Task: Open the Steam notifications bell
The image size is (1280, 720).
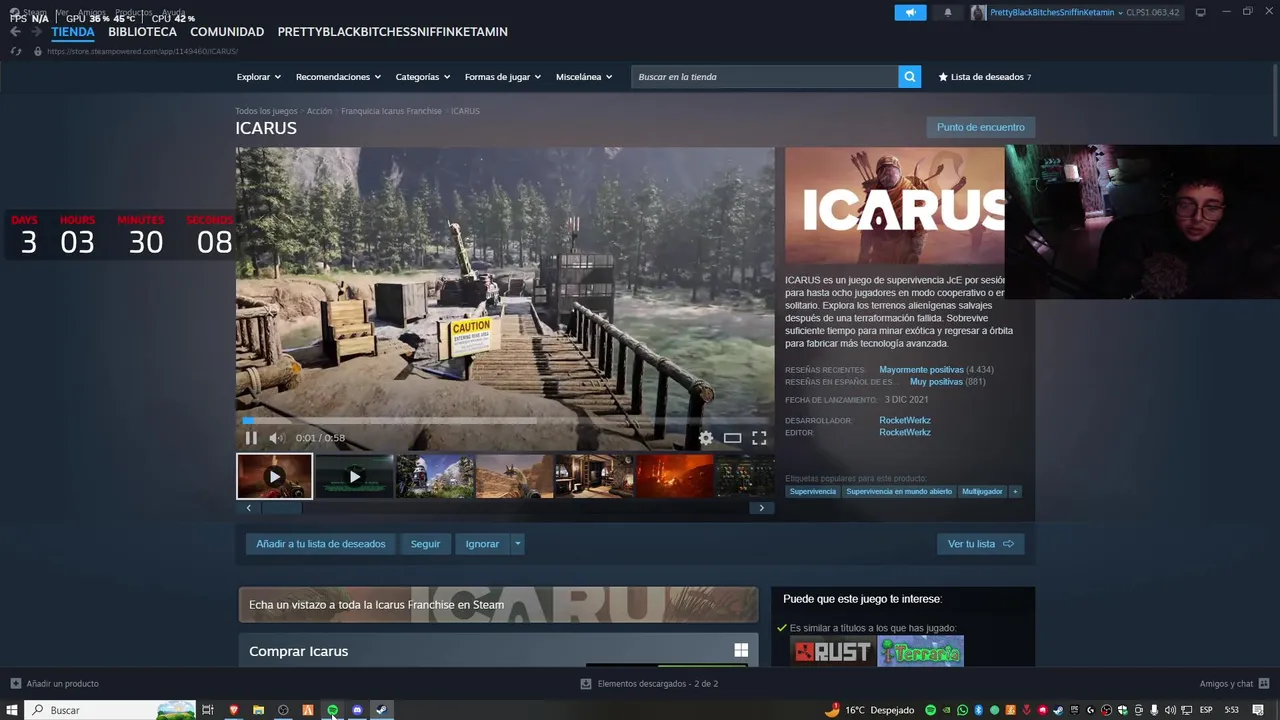Action: pos(948,12)
